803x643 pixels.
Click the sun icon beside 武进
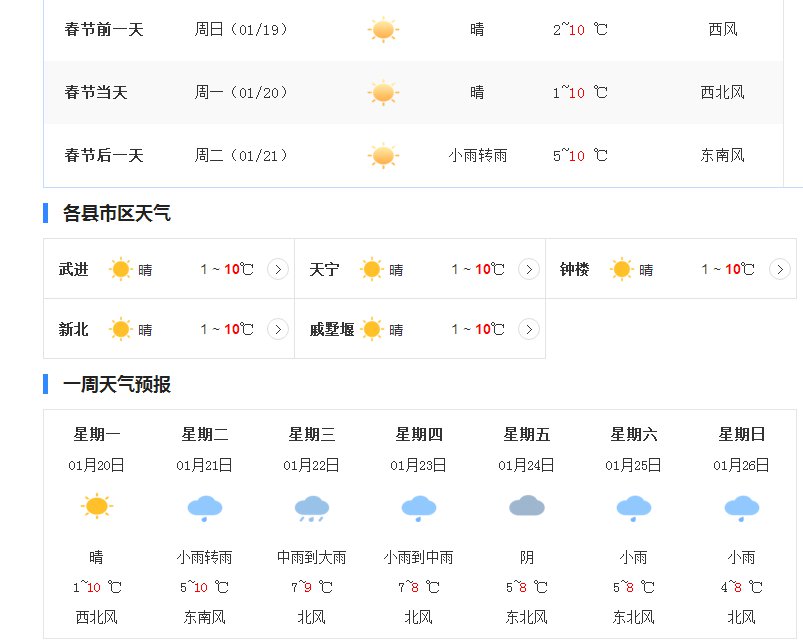click(121, 269)
